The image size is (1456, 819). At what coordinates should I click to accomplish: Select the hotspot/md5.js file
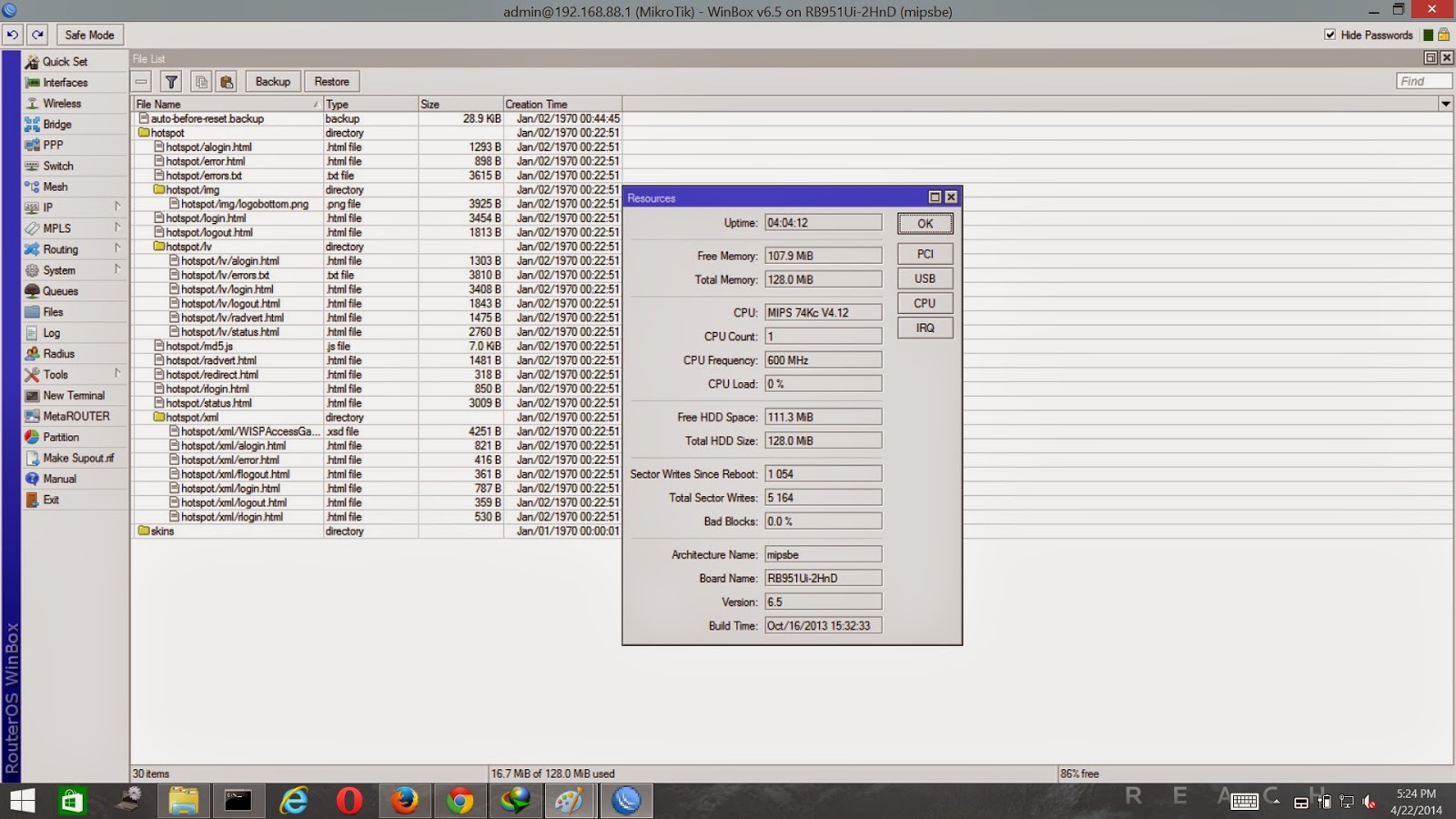(378, 346)
